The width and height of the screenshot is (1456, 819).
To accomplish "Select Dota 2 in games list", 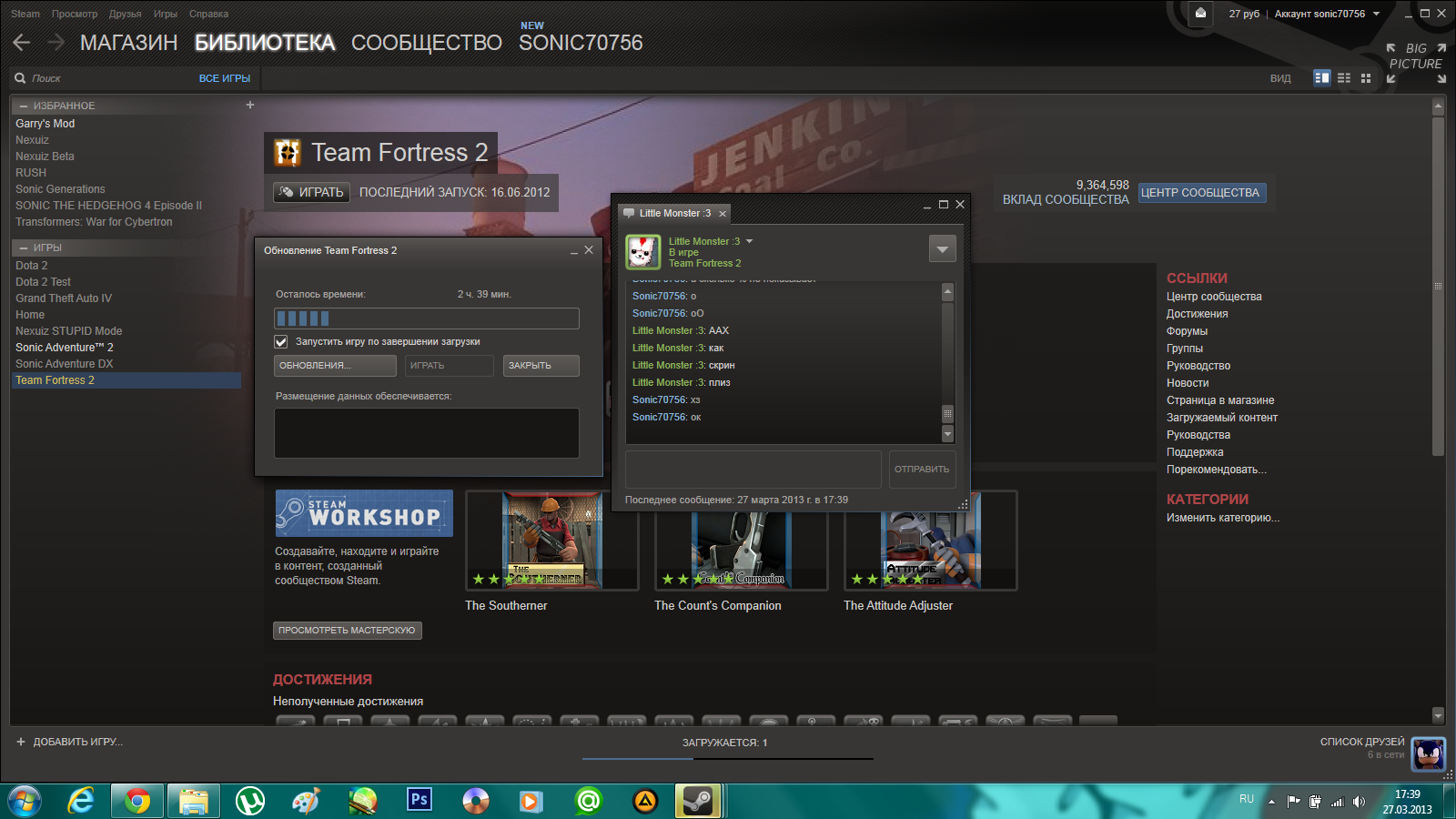I will [x=32, y=266].
